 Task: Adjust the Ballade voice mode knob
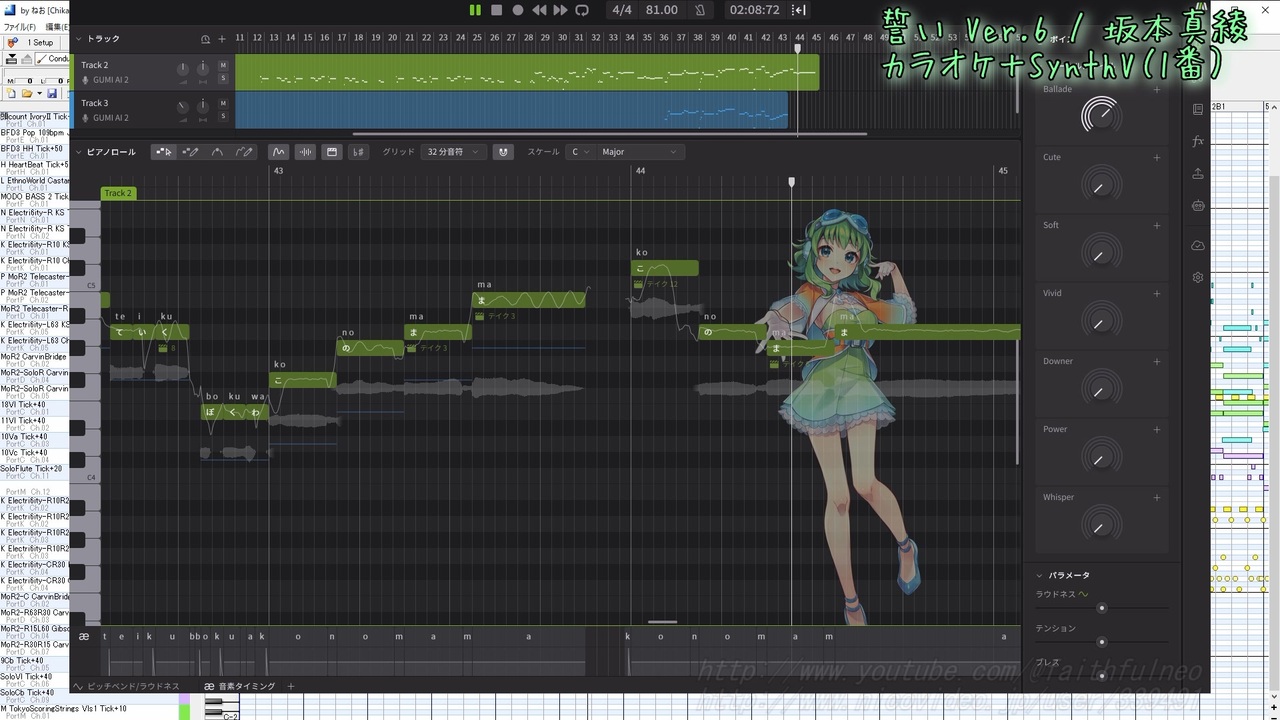(x=1100, y=116)
